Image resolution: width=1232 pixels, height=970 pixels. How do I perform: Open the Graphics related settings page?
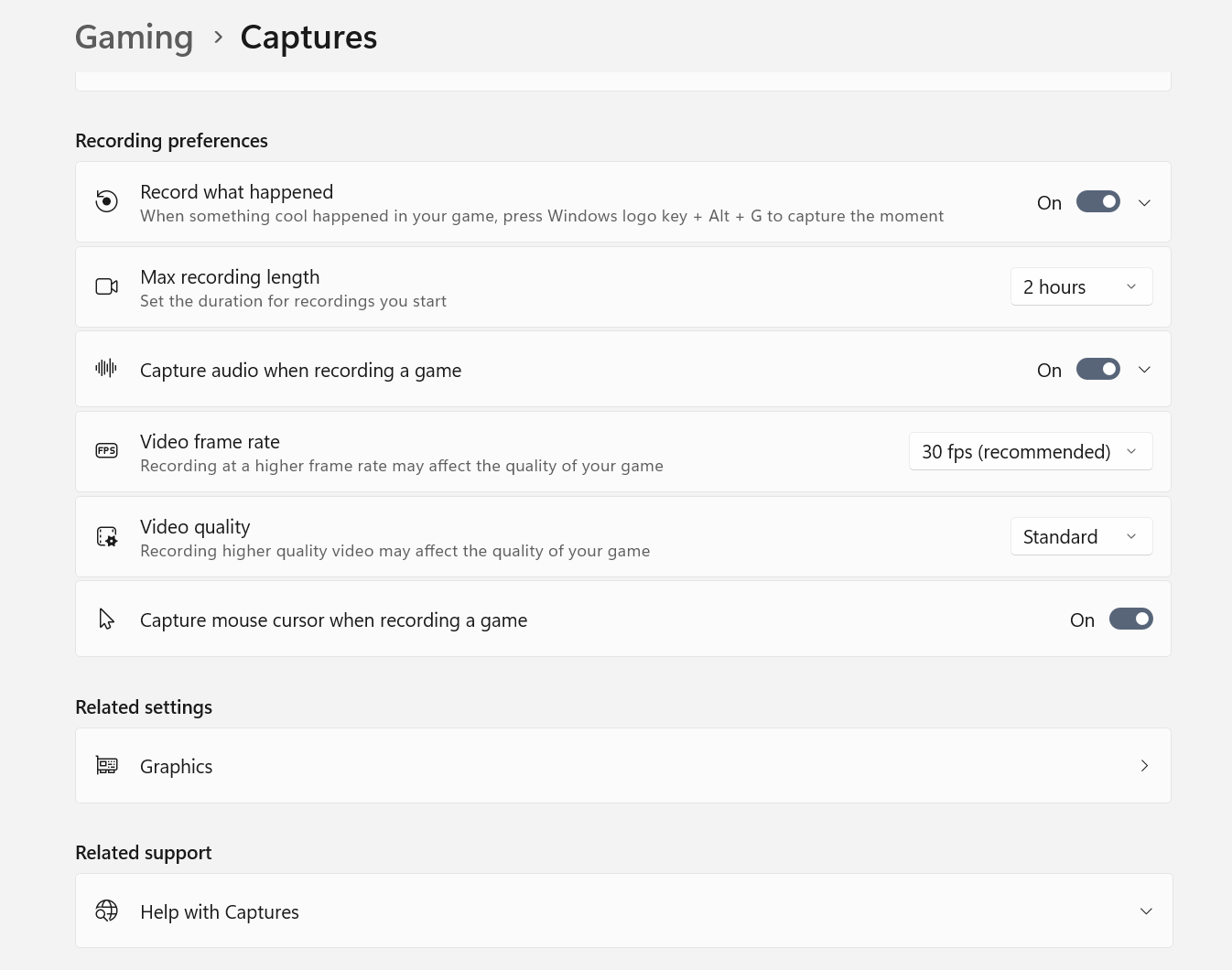pyautogui.click(x=623, y=766)
